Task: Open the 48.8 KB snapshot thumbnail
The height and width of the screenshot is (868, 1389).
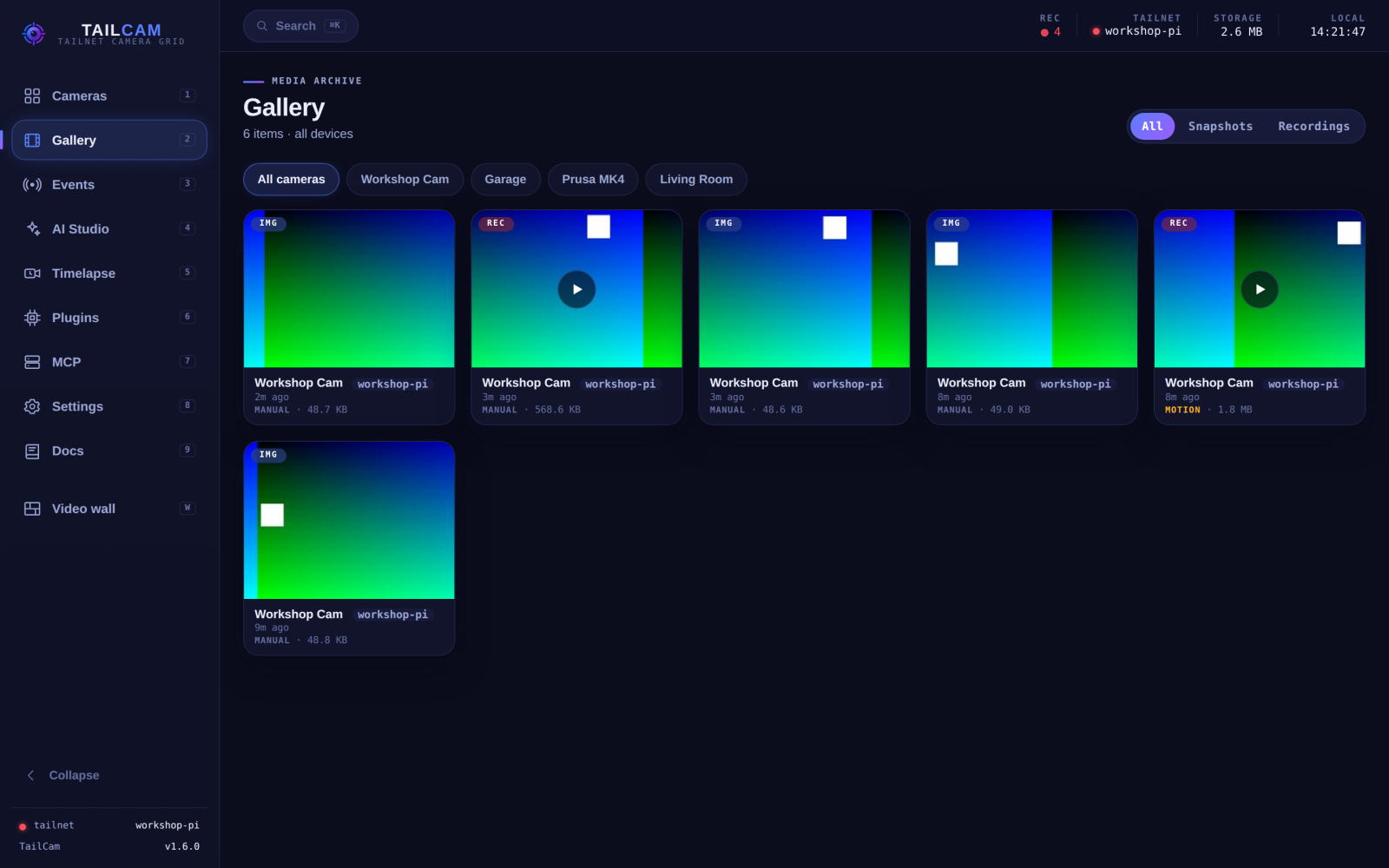Action: pos(349,520)
